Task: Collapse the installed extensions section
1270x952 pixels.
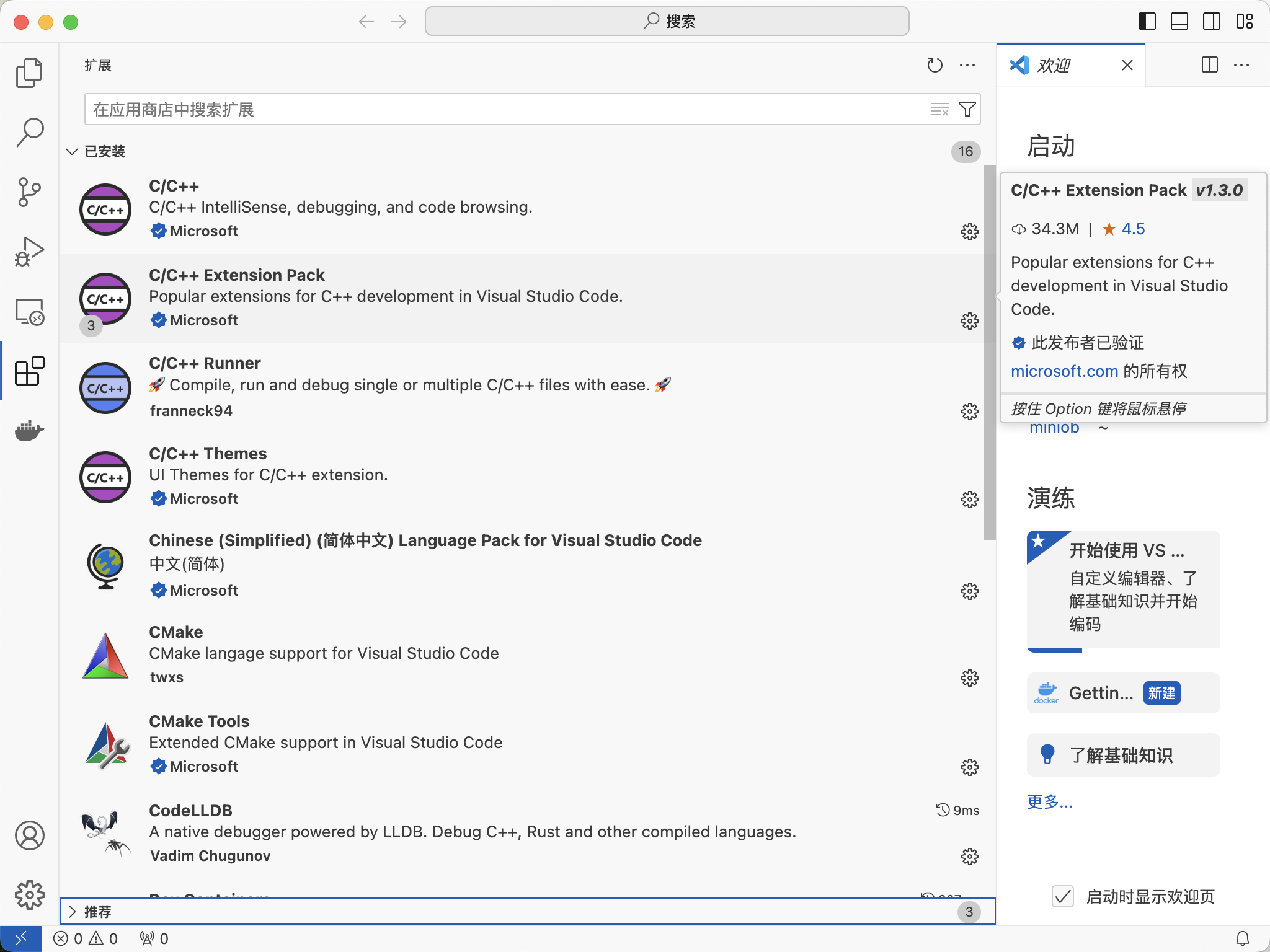Action: point(72,152)
